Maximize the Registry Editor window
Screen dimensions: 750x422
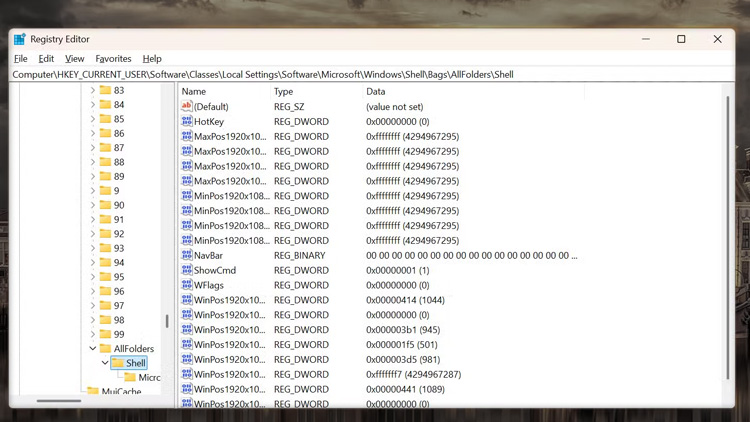point(681,39)
